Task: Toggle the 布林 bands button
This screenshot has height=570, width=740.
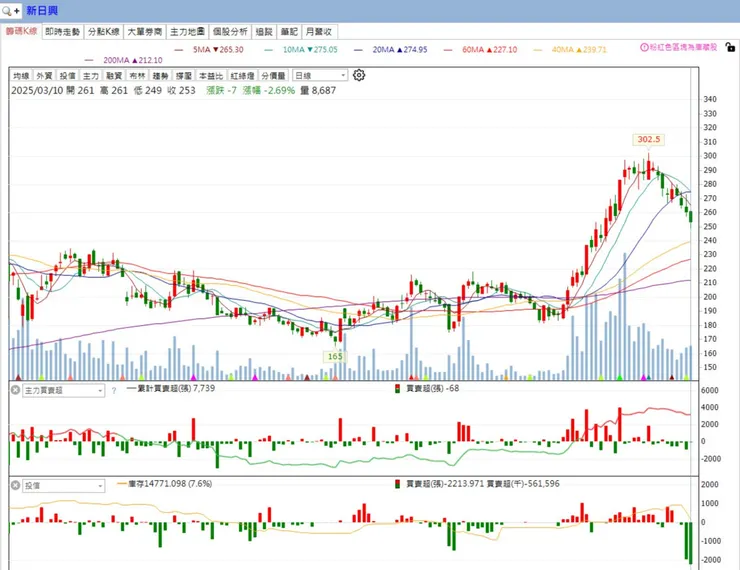Action: pyautogui.click(x=137, y=75)
